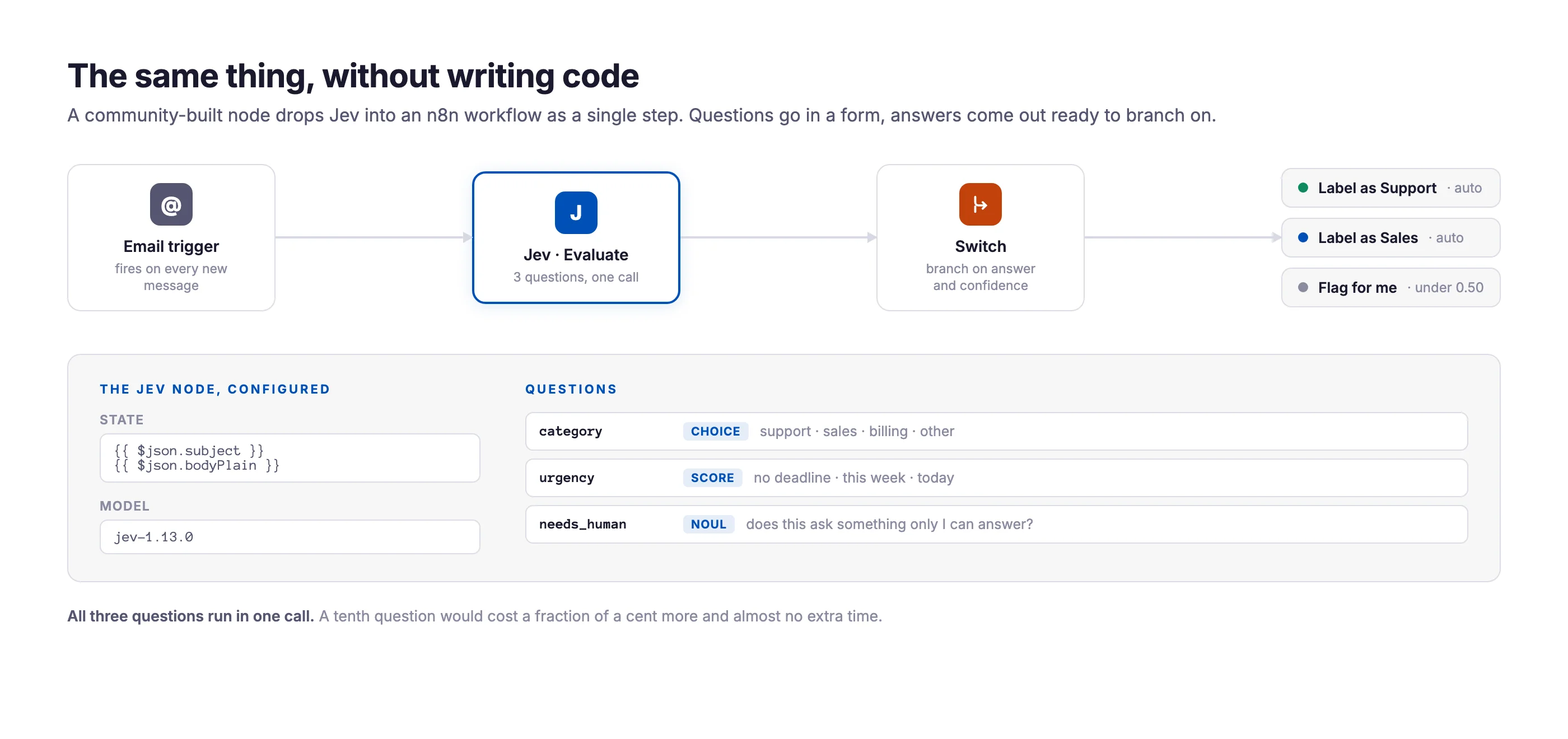Click the 'support · sales · billing · other' options text
This screenshot has height=739, width=1568.
click(856, 431)
